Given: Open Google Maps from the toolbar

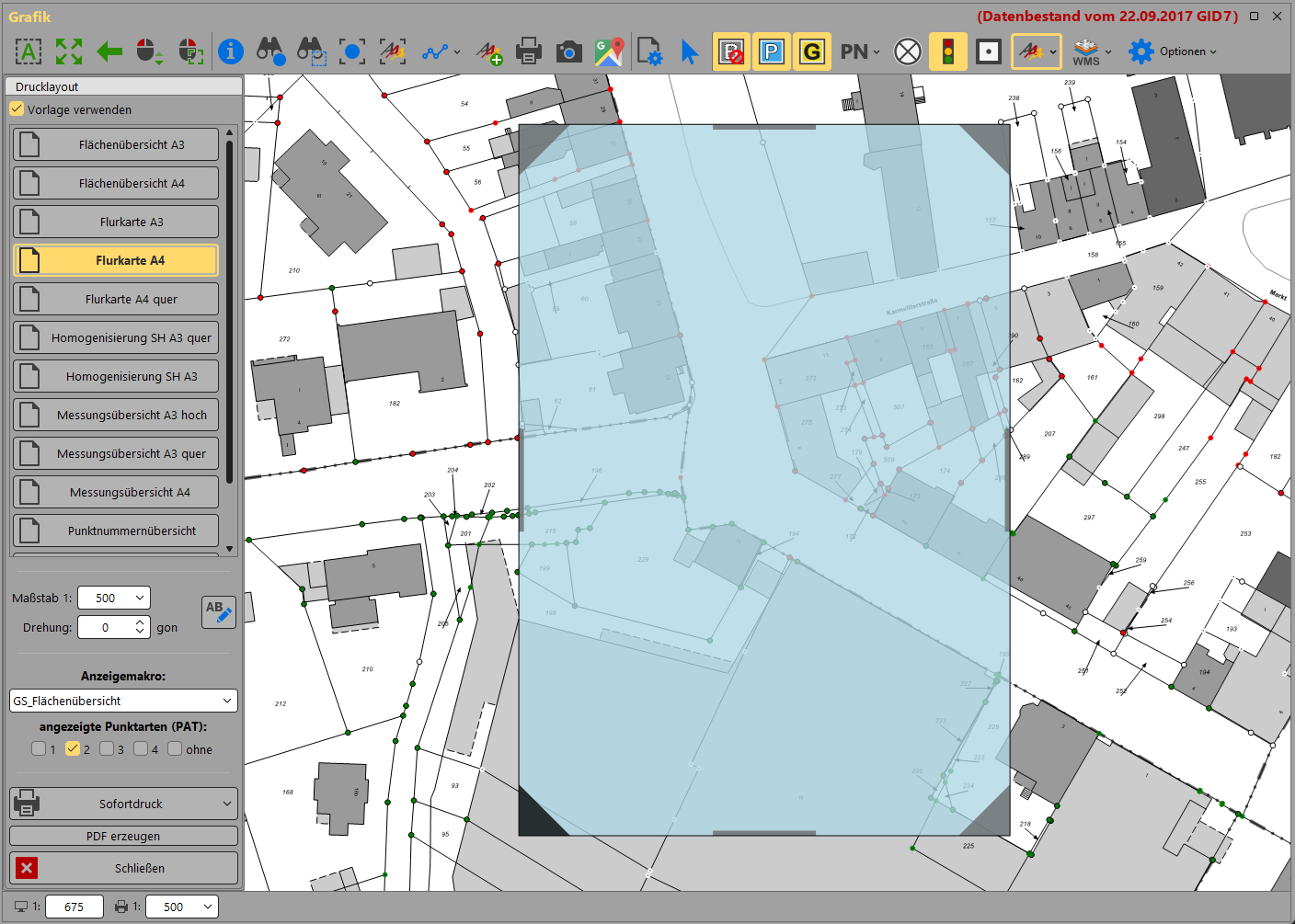Looking at the screenshot, I should (x=609, y=51).
